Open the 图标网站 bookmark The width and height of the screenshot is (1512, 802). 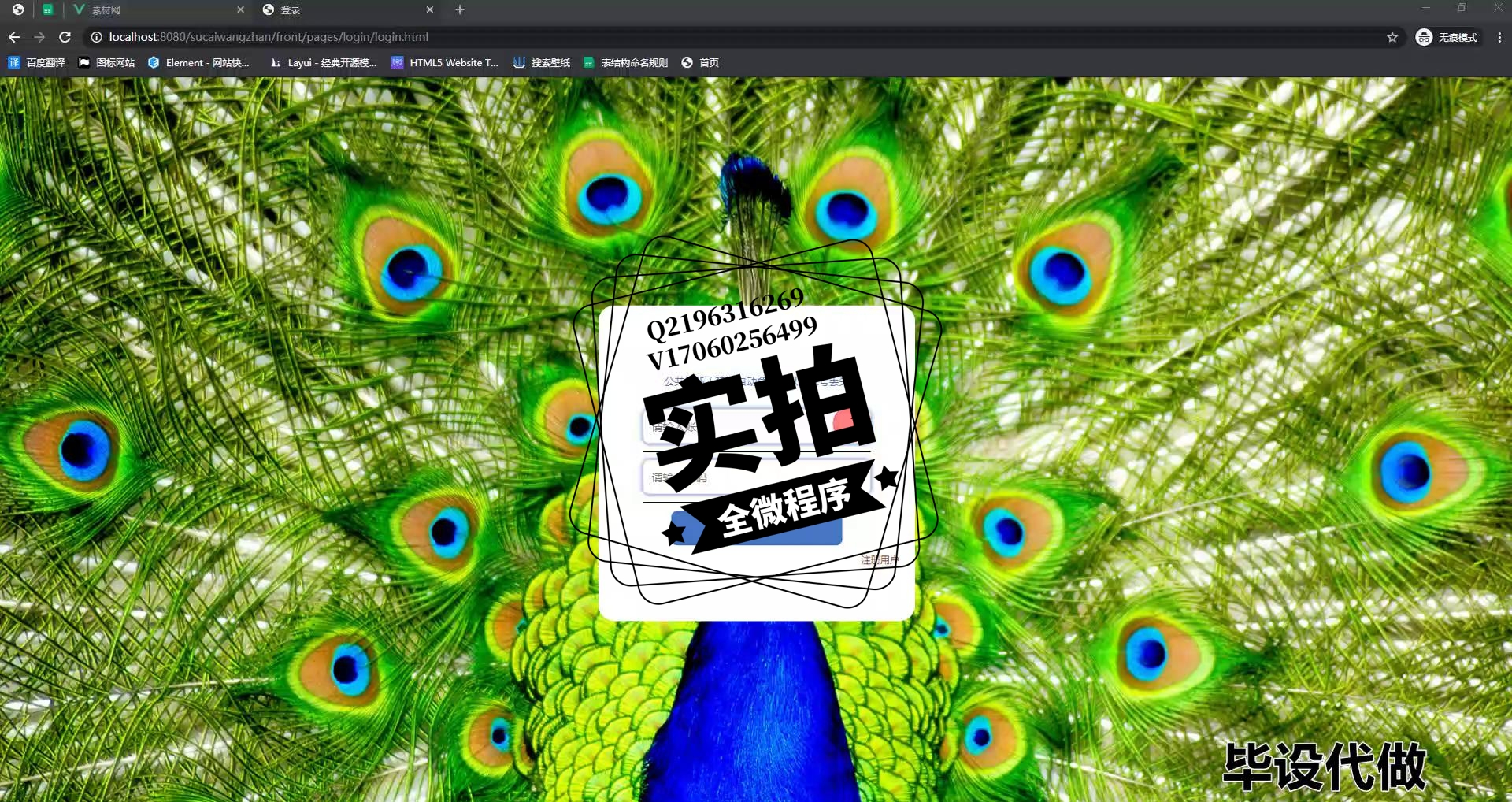(x=107, y=62)
